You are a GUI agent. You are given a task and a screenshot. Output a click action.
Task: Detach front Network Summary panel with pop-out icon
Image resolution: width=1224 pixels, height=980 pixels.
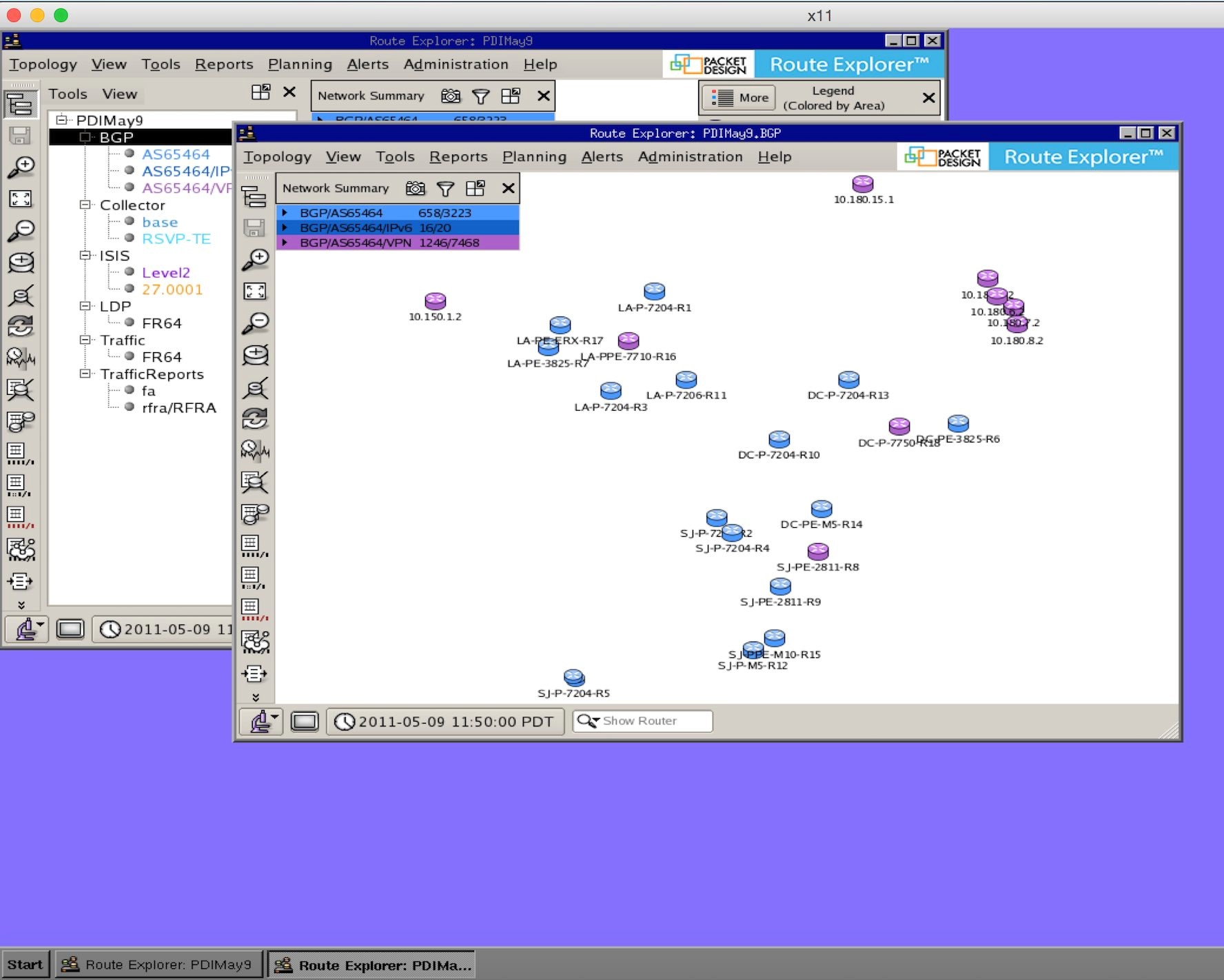click(x=476, y=188)
